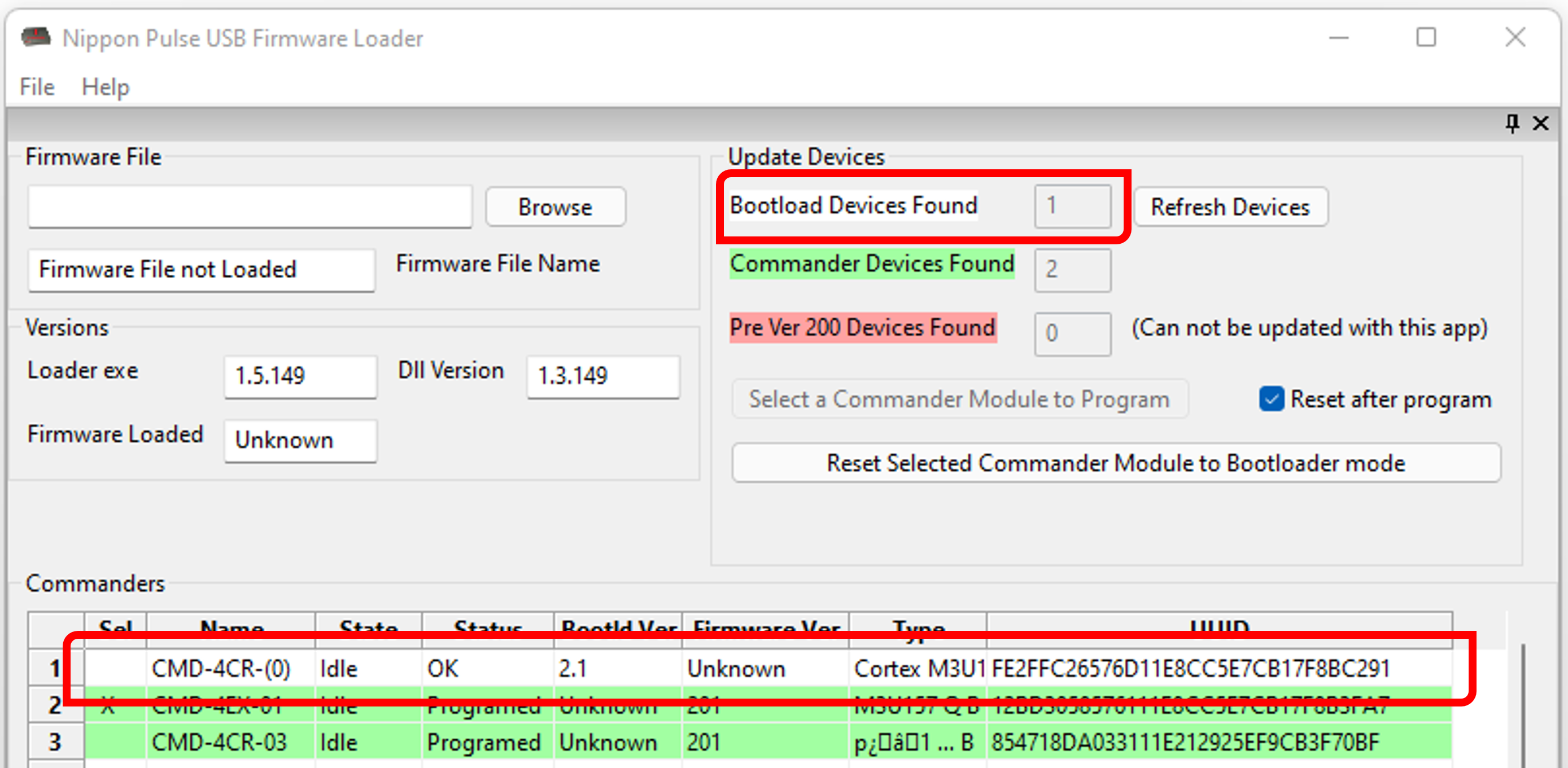Click the Idle state cell for CMD-4CR-03
1568x768 pixels.
pos(368,742)
